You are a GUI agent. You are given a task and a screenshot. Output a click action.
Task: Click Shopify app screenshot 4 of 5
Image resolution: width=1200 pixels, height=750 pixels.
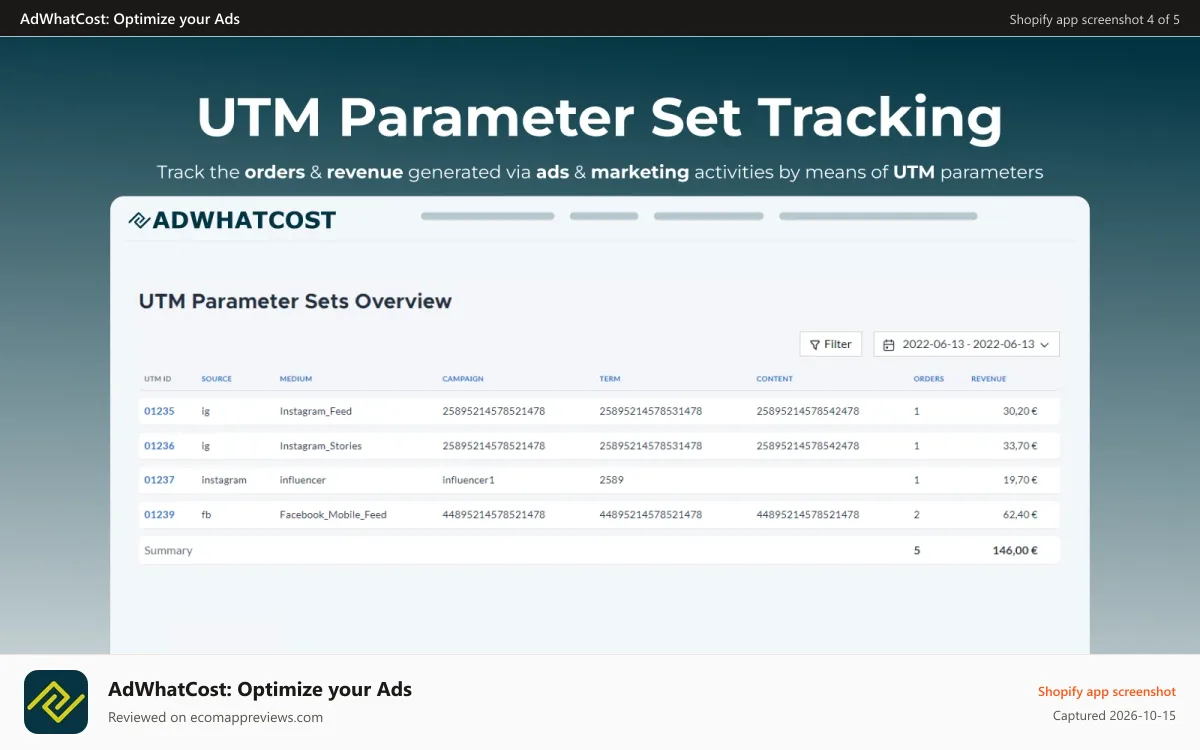pyautogui.click(x=1095, y=19)
